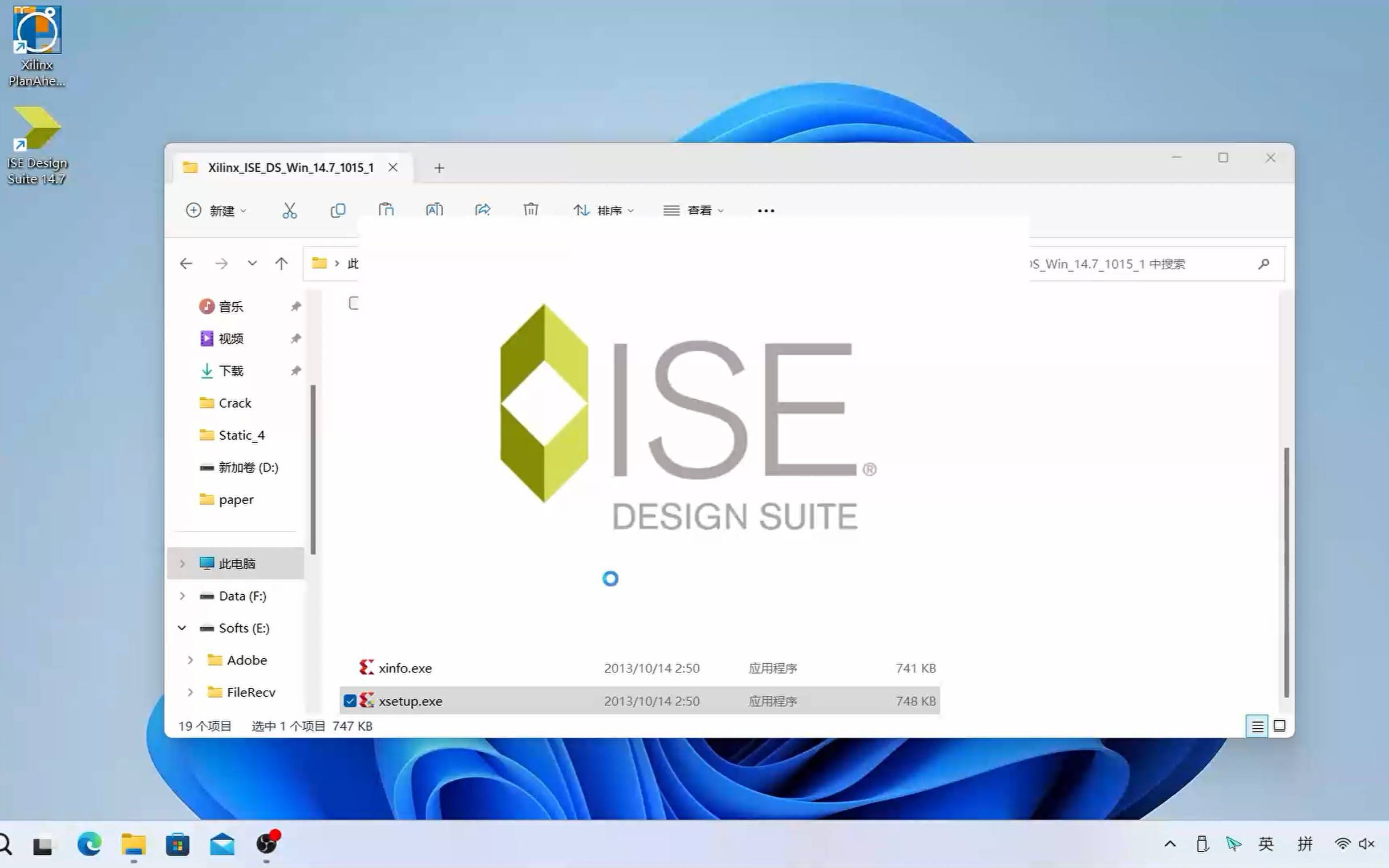Image resolution: width=1389 pixels, height=868 pixels.
Task: Click the navigation pane scrollbar
Action: click(313, 469)
